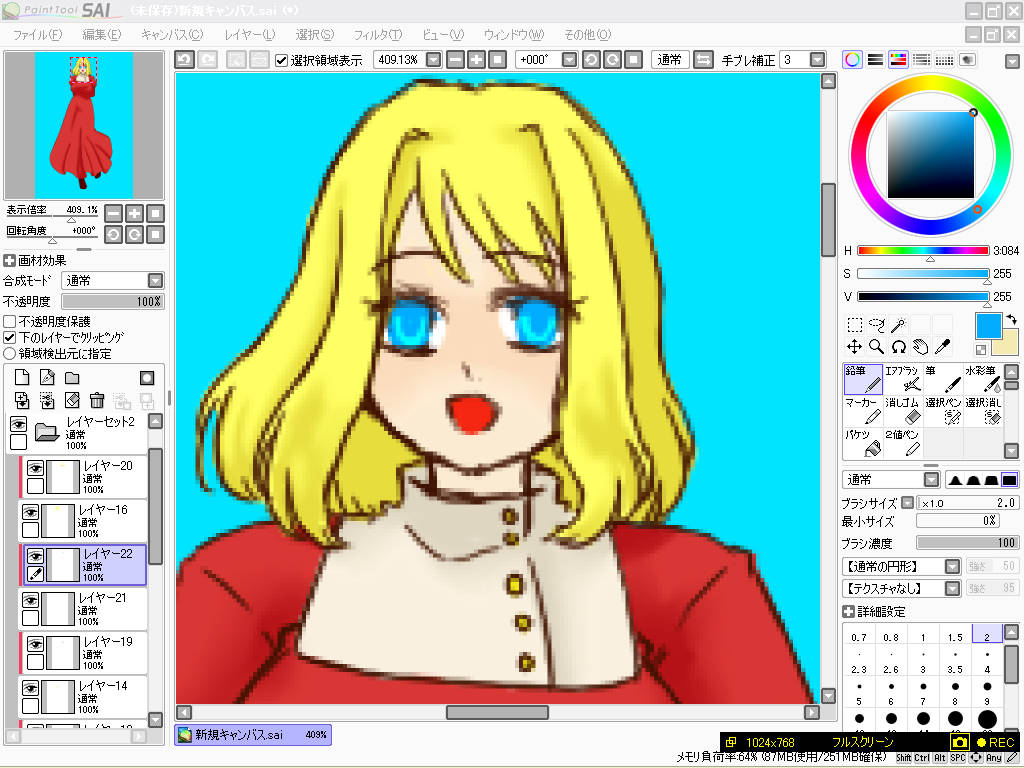The height and width of the screenshot is (768, 1024).
Task: Select the エアブラシ airbrush tool
Action: coord(903,379)
